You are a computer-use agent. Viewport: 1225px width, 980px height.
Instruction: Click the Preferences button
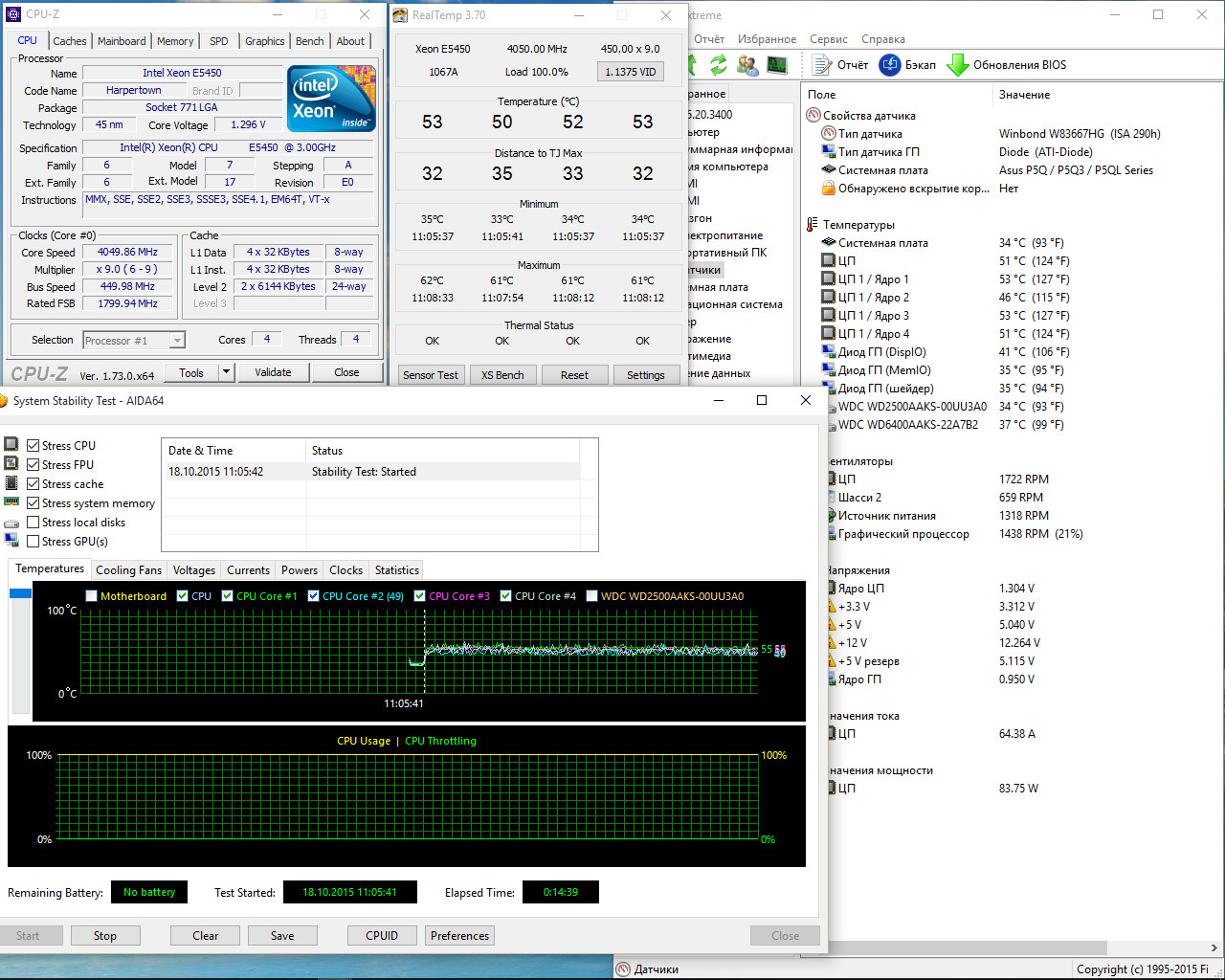[459, 936]
